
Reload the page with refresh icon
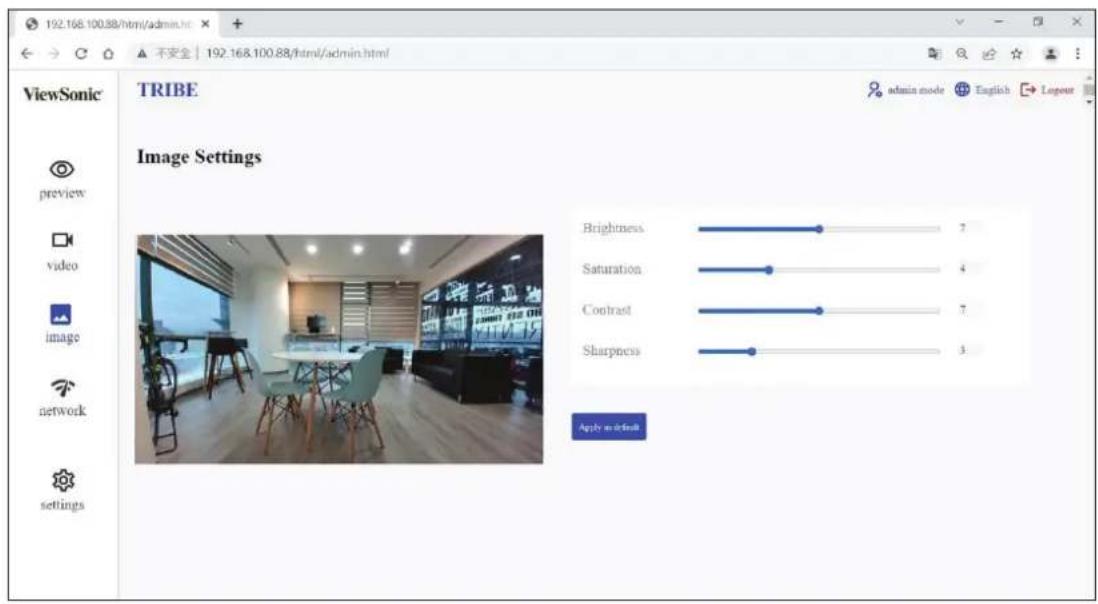(81, 52)
